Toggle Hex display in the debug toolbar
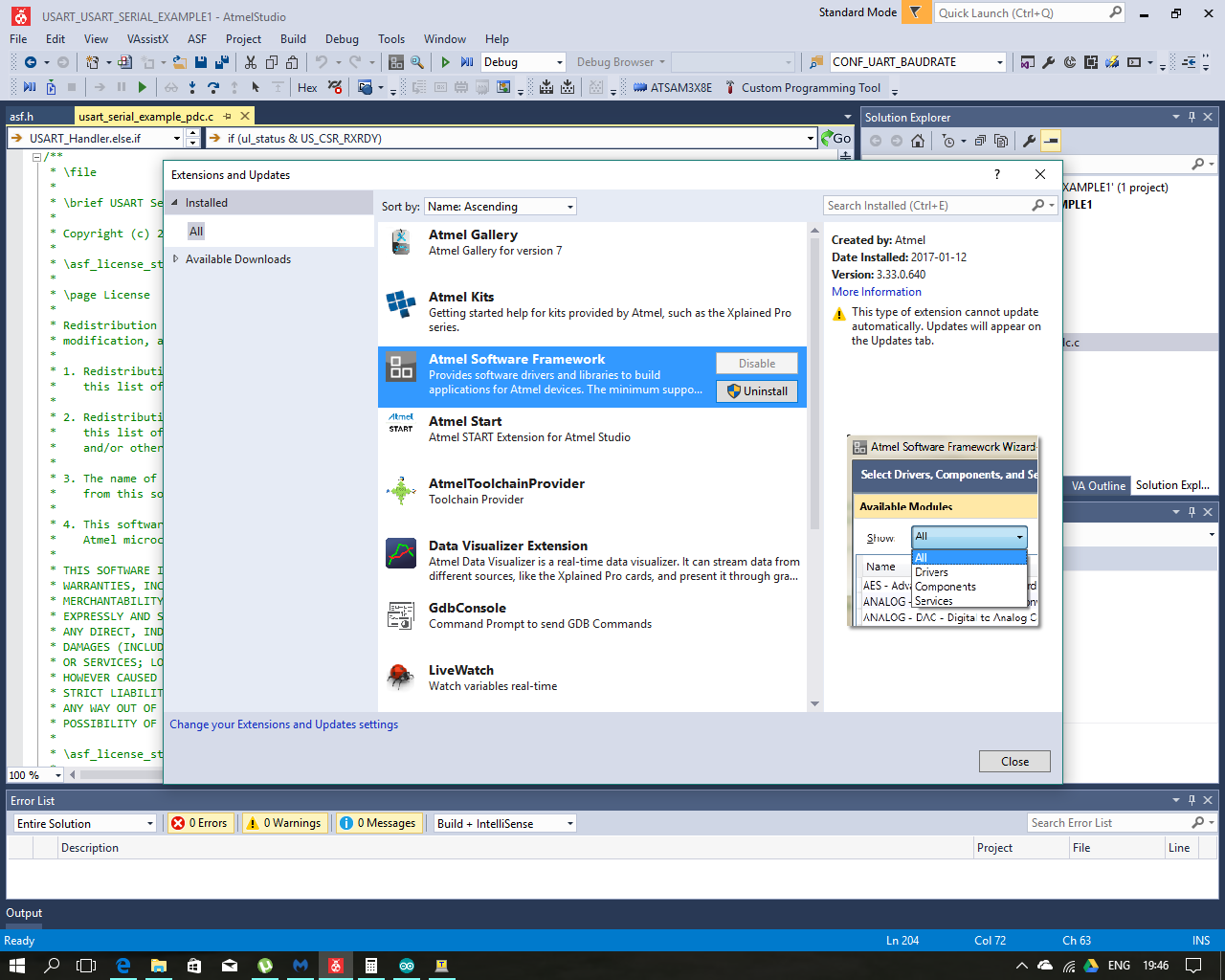1225x980 pixels. pos(306,87)
